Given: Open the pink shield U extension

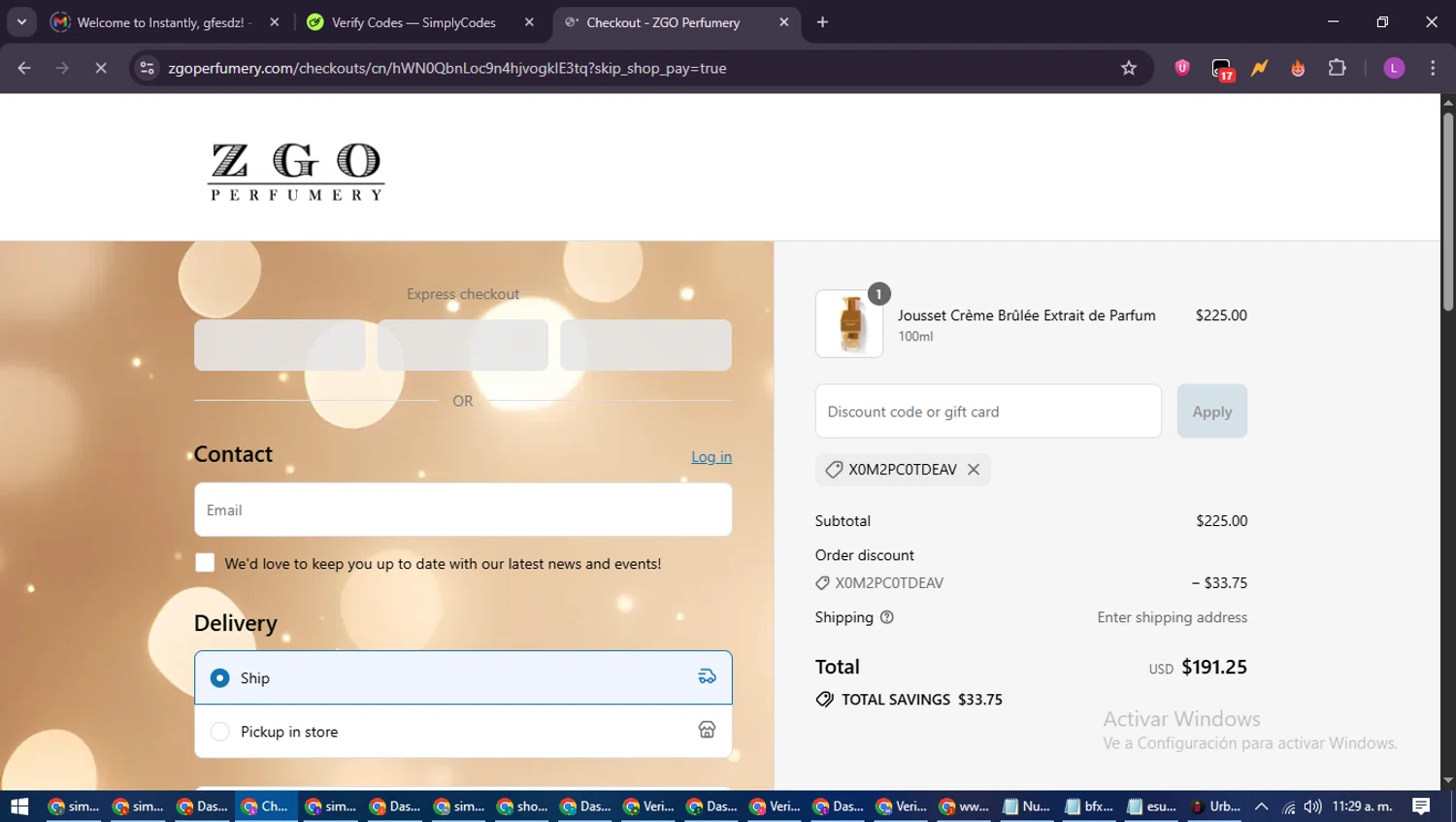Looking at the screenshot, I should [1181, 68].
